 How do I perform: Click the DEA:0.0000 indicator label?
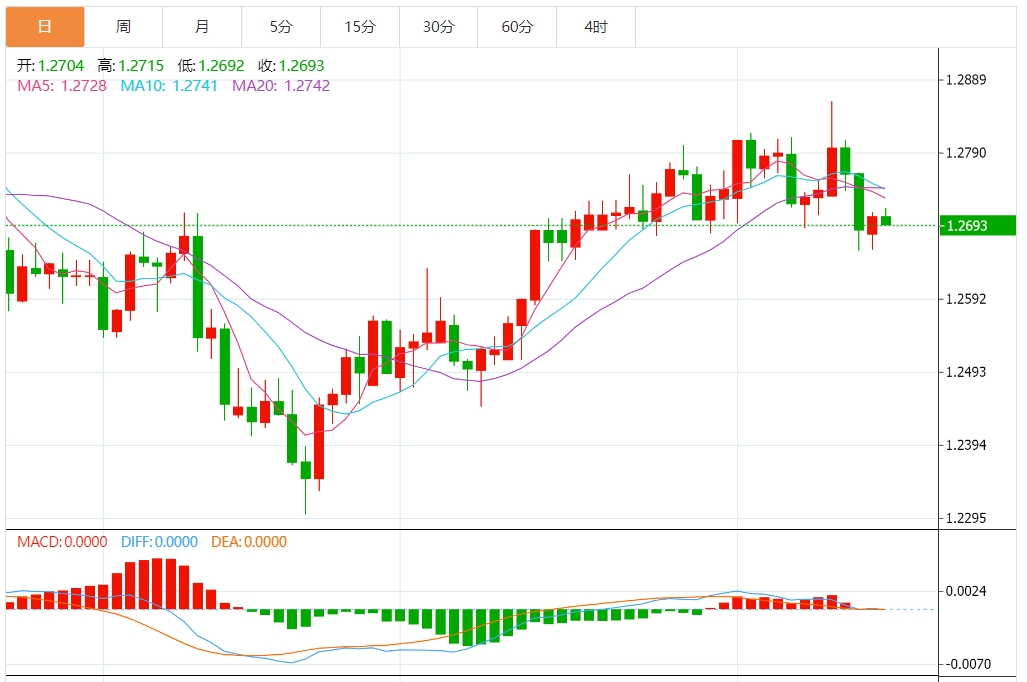(249, 542)
